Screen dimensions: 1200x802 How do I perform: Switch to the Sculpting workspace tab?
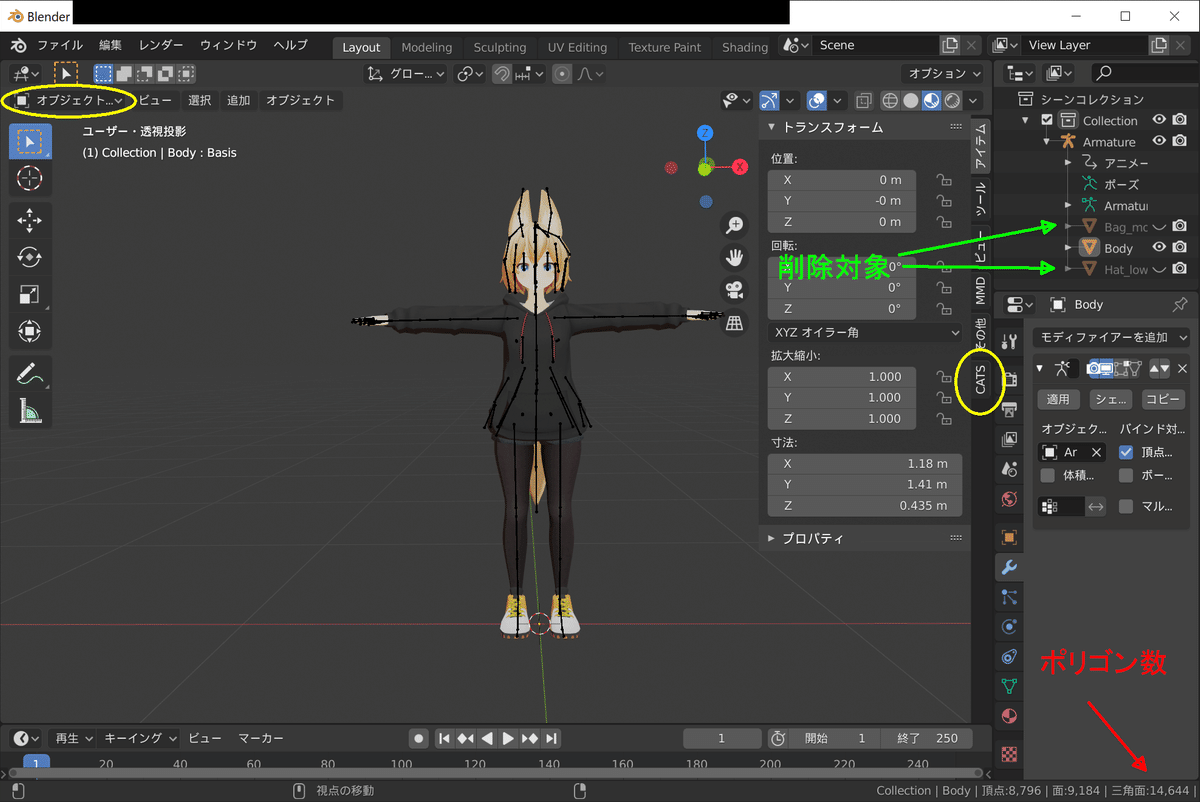coord(499,47)
